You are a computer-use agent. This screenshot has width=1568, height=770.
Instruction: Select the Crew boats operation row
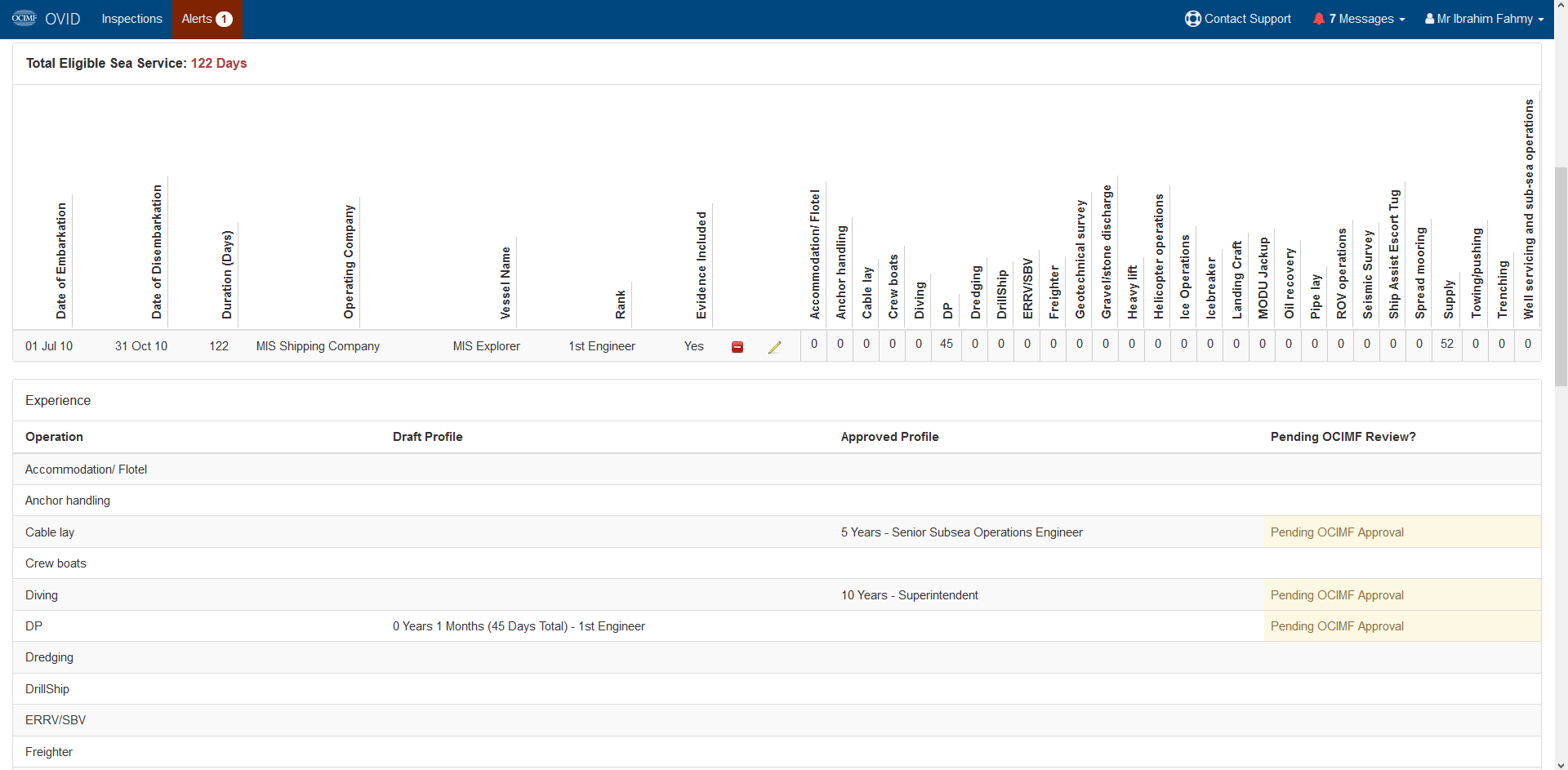(777, 563)
